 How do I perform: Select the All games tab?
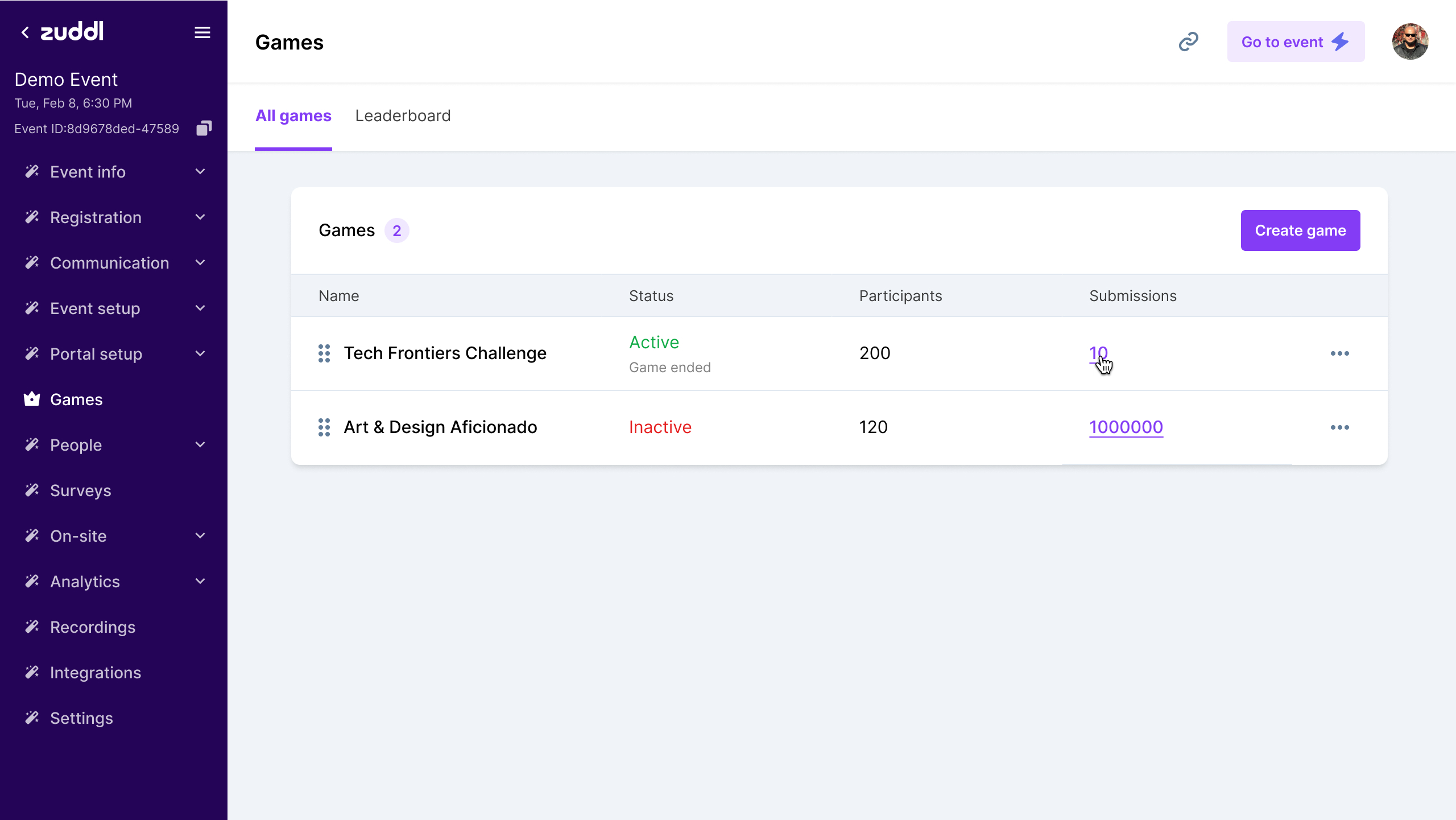click(293, 116)
